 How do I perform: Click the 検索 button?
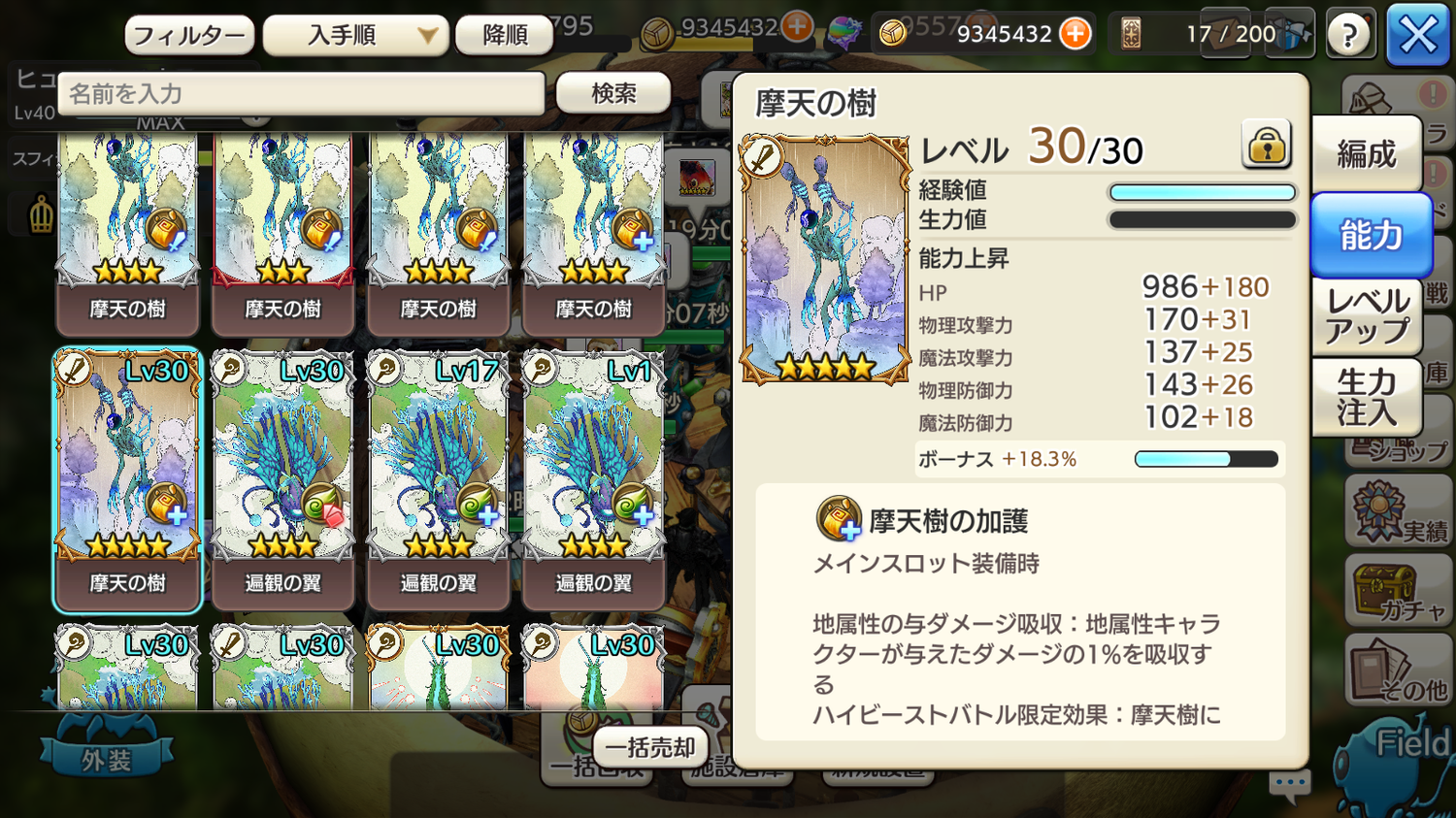(613, 93)
